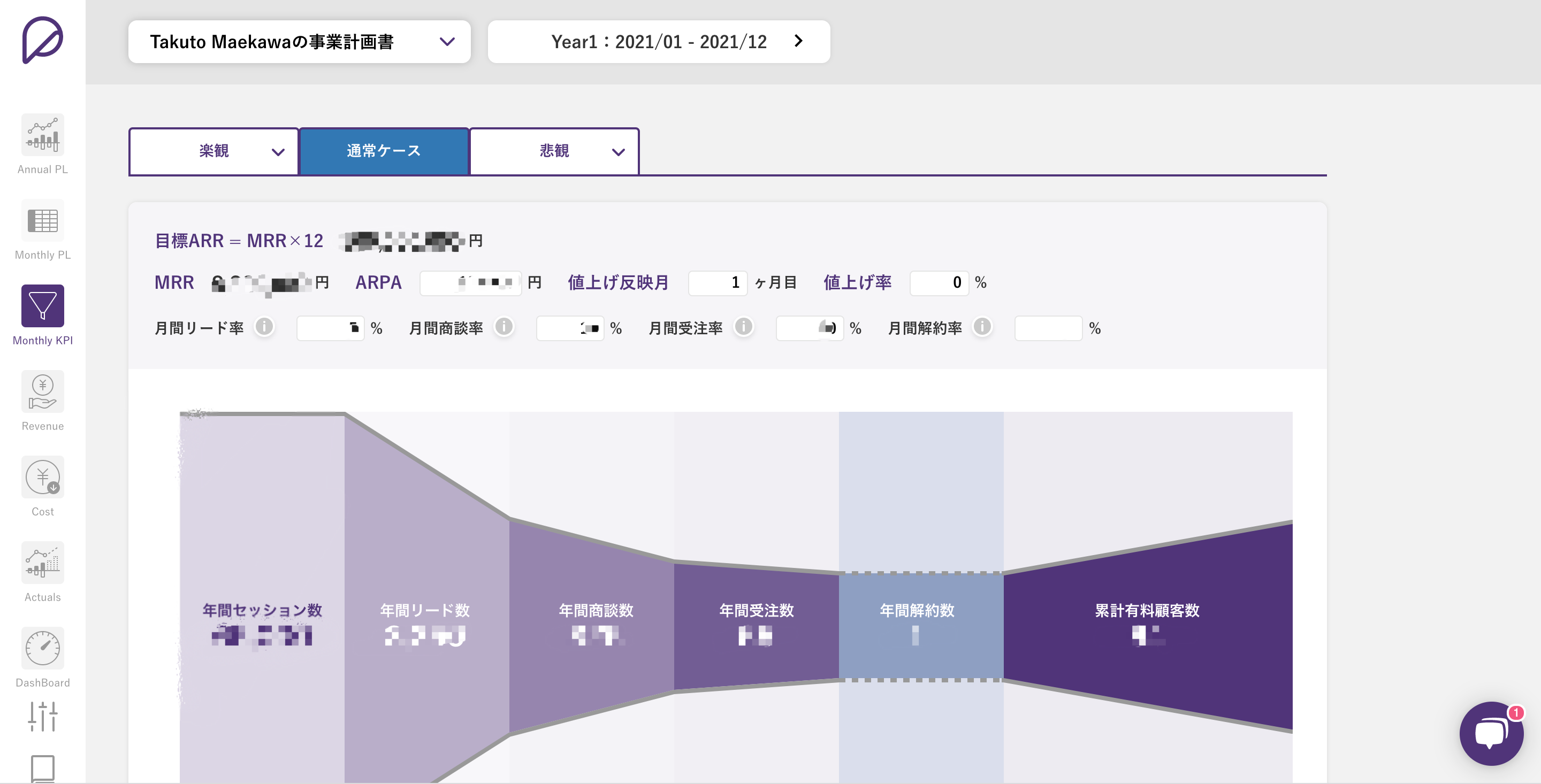Select the Monthly KPI funnel icon

pos(42,305)
